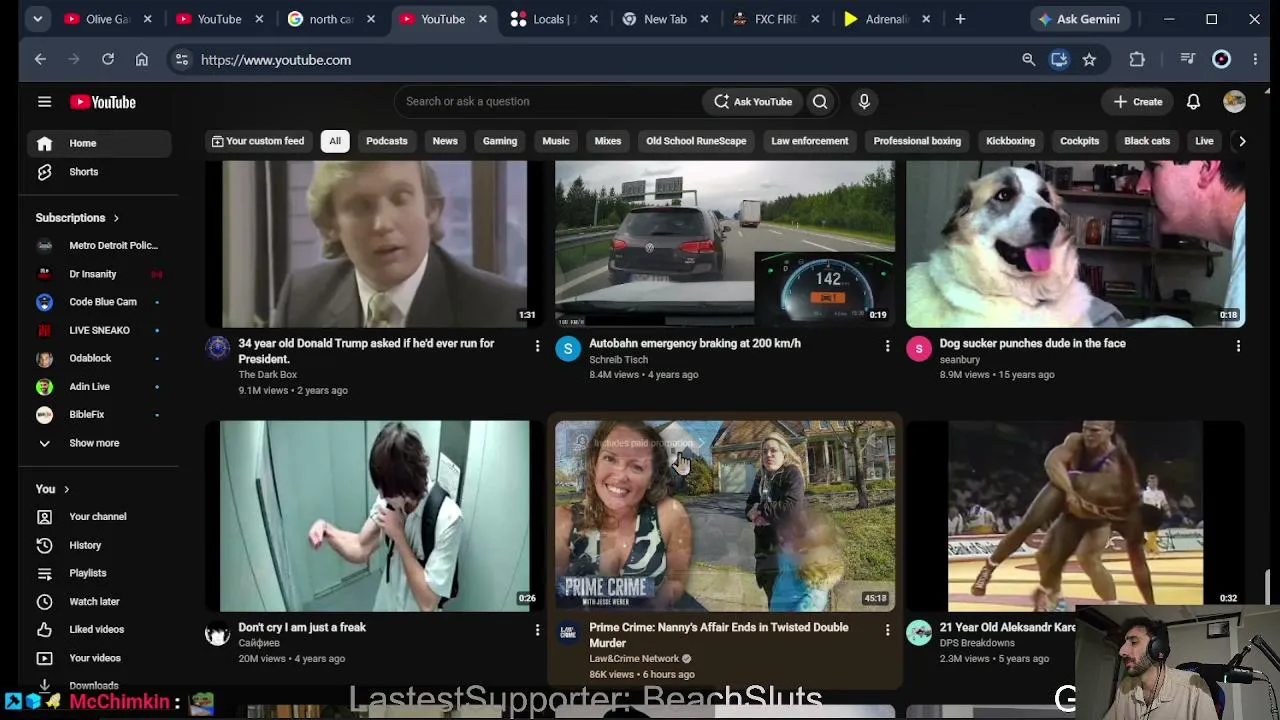Open Schreib Tisch channel avatar
1280x720 pixels.
(x=568, y=348)
